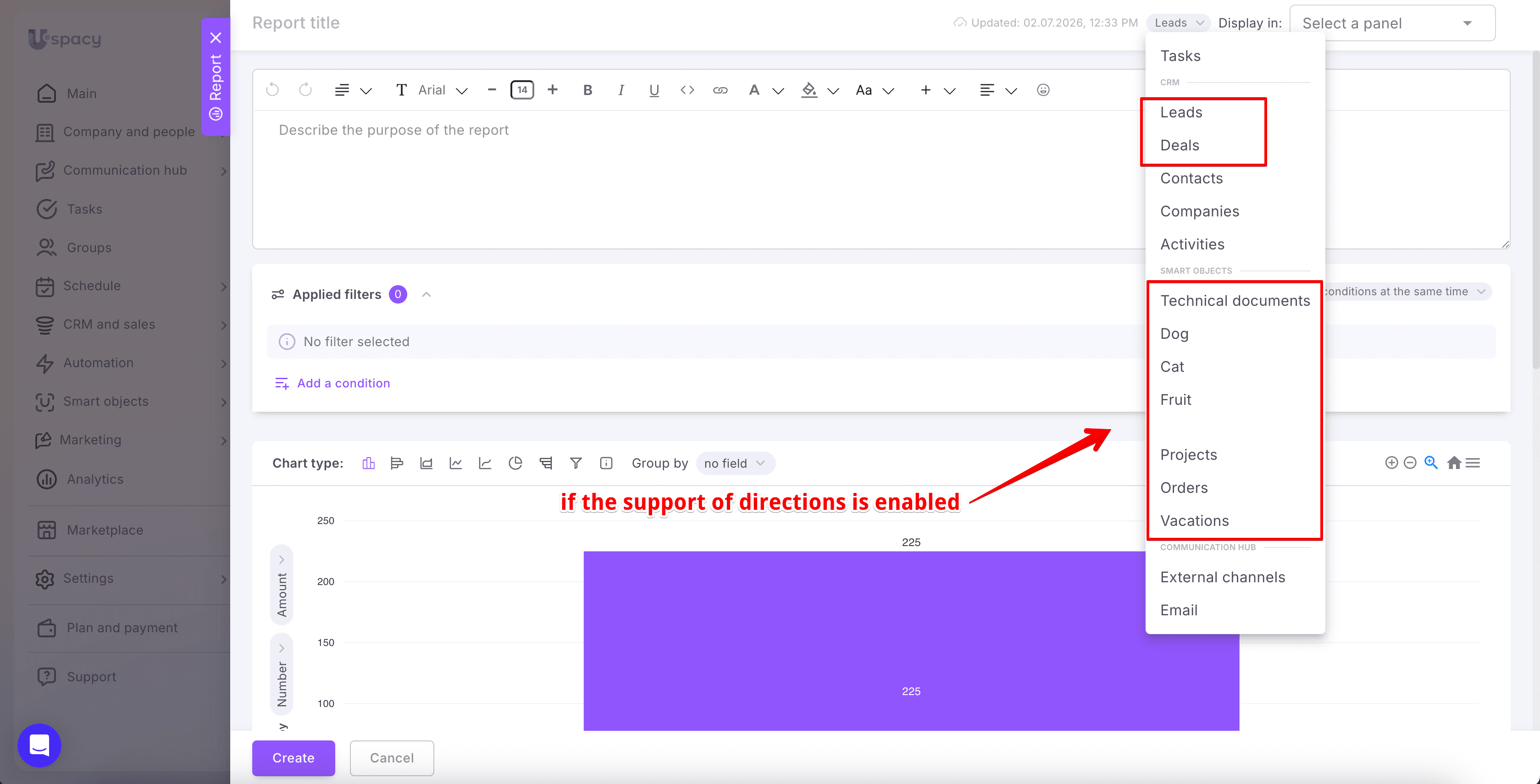Select the numeric indicator chart type
Screen dimensions: 1540x784
[x=606, y=463]
